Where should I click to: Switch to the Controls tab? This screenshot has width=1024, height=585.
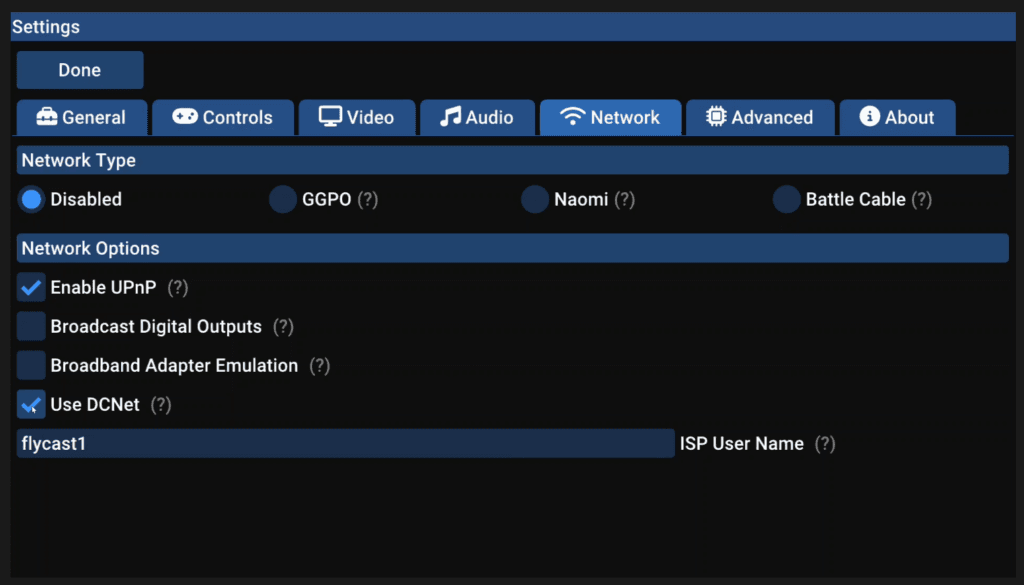click(223, 117)
